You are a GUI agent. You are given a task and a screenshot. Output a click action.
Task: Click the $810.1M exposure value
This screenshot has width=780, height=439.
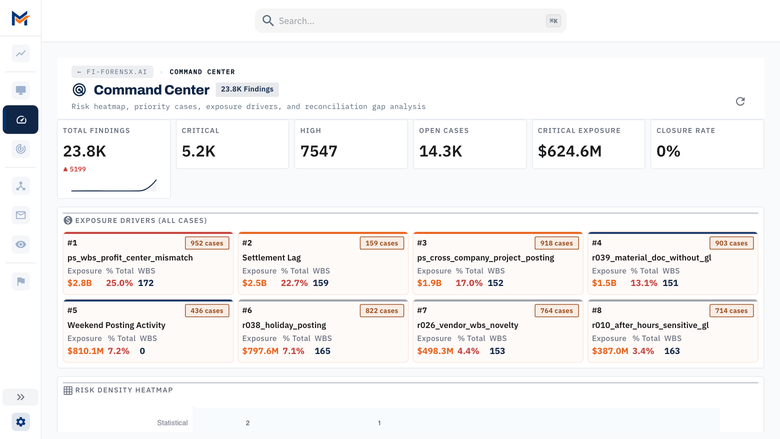(86, 351)
